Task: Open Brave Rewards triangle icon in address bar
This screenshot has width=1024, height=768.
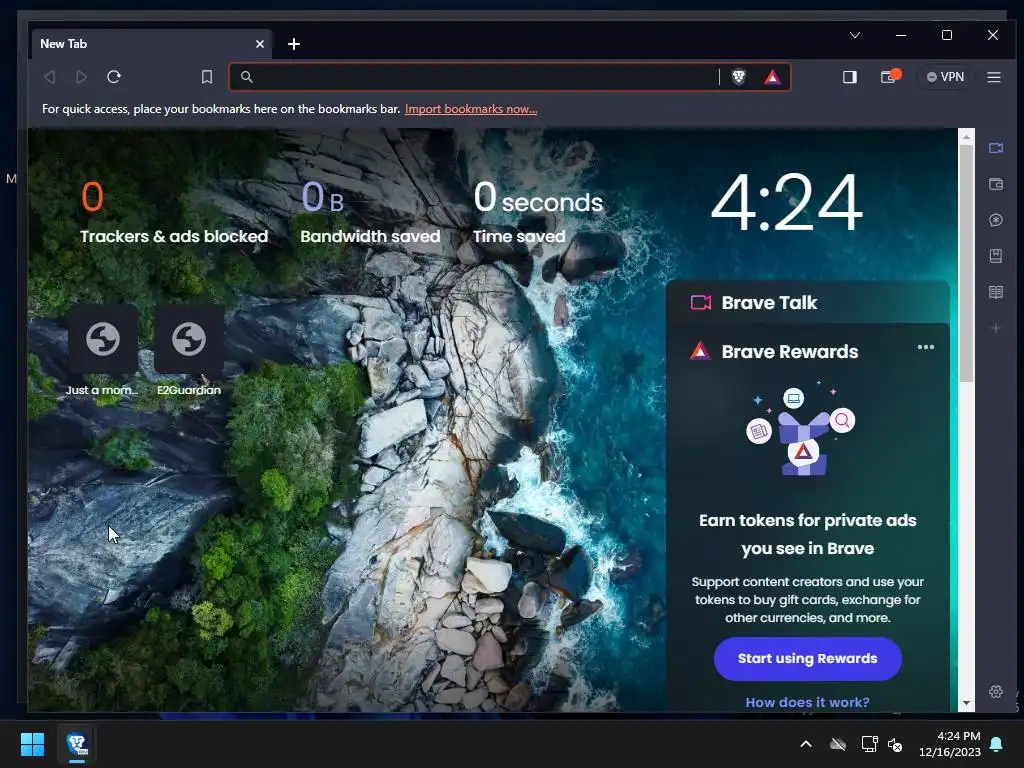Action: (773, 77)
